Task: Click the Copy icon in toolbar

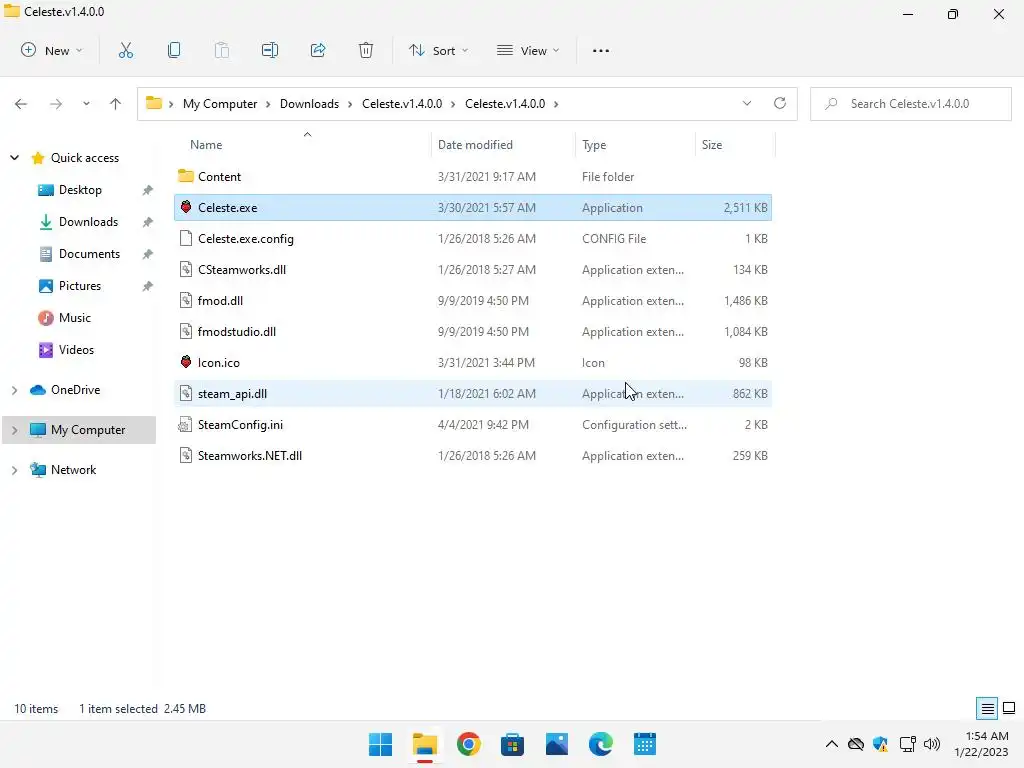Action: [x=174, y=50]
